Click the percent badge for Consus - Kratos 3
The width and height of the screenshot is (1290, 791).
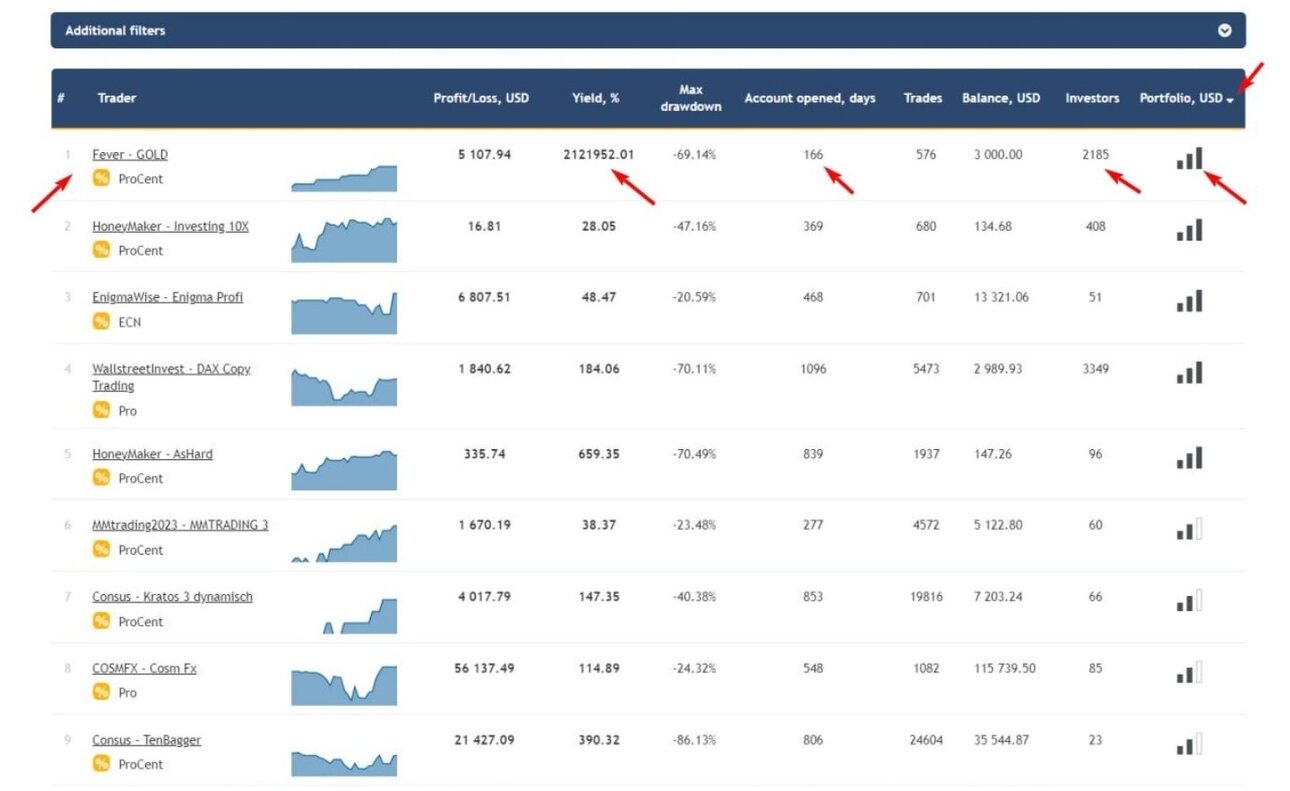101,621
